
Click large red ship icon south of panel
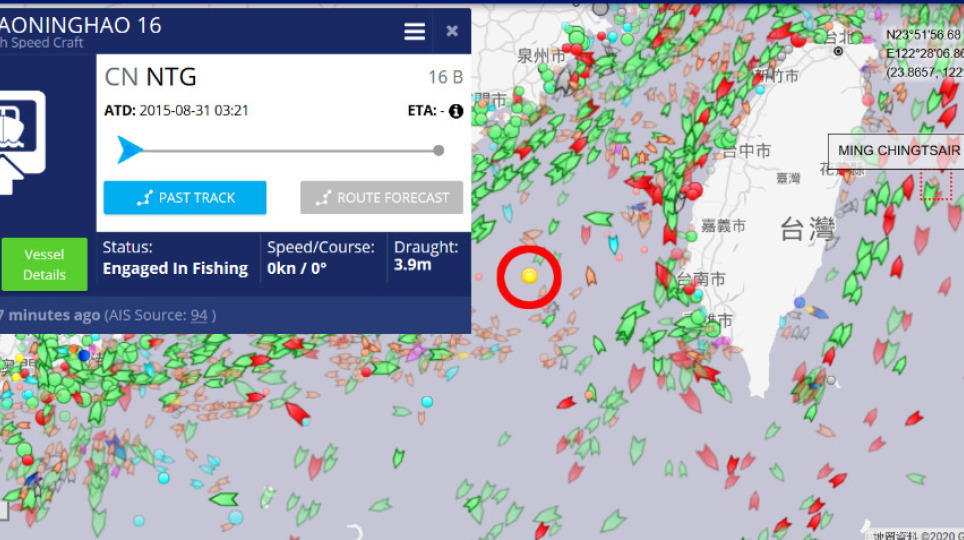coord(297,413)
